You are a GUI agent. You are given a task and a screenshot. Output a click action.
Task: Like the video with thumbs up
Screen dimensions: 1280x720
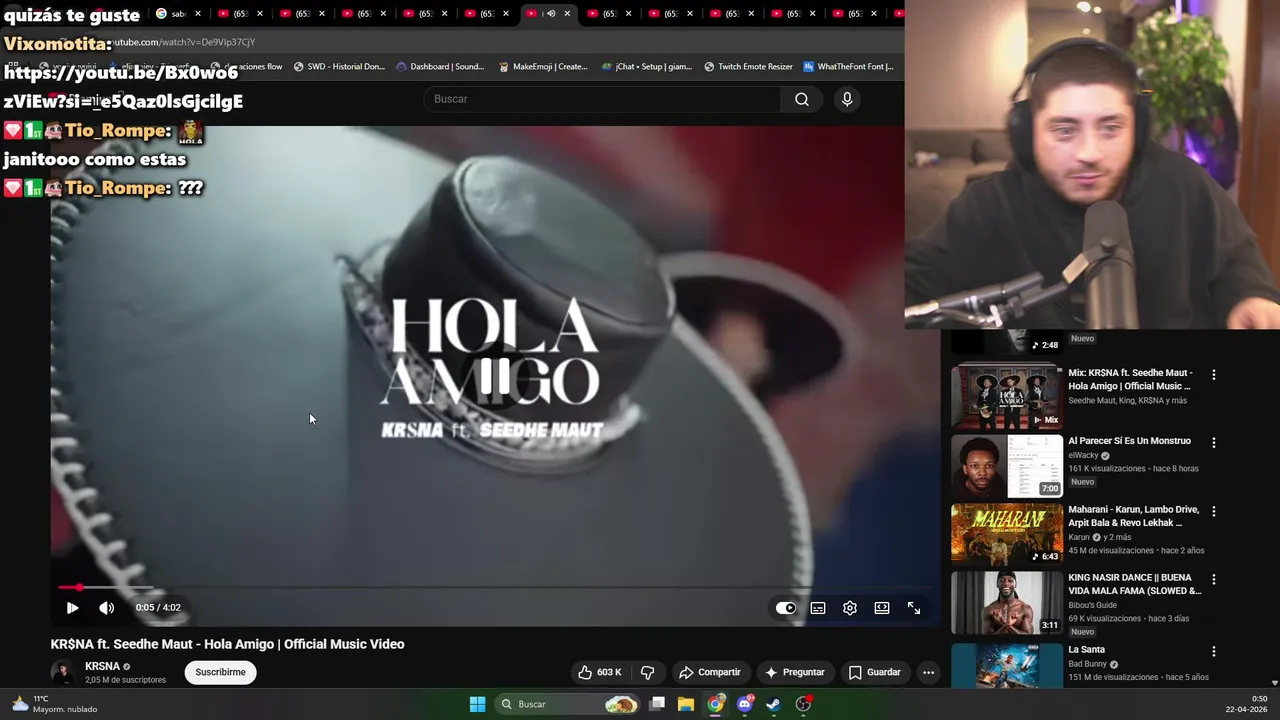coord(599,672)
